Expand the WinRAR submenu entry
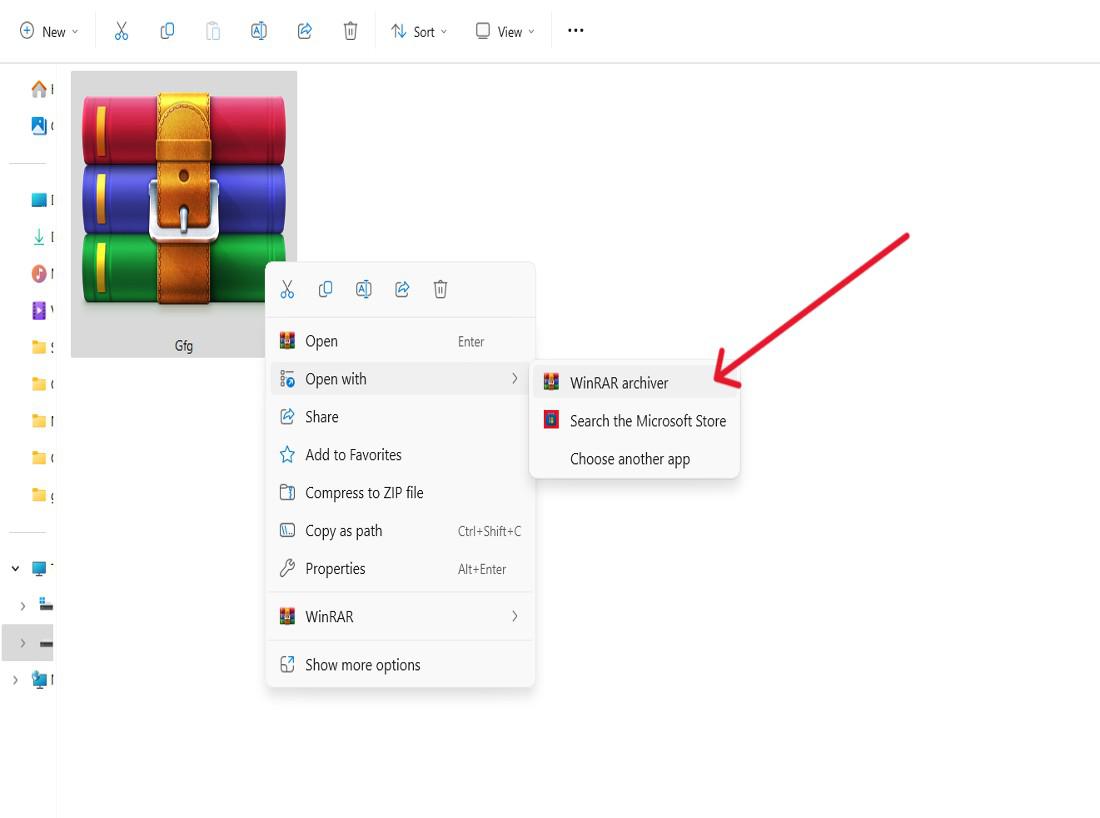The width and height of the screenshot is (1100, 818). point(400,616)
